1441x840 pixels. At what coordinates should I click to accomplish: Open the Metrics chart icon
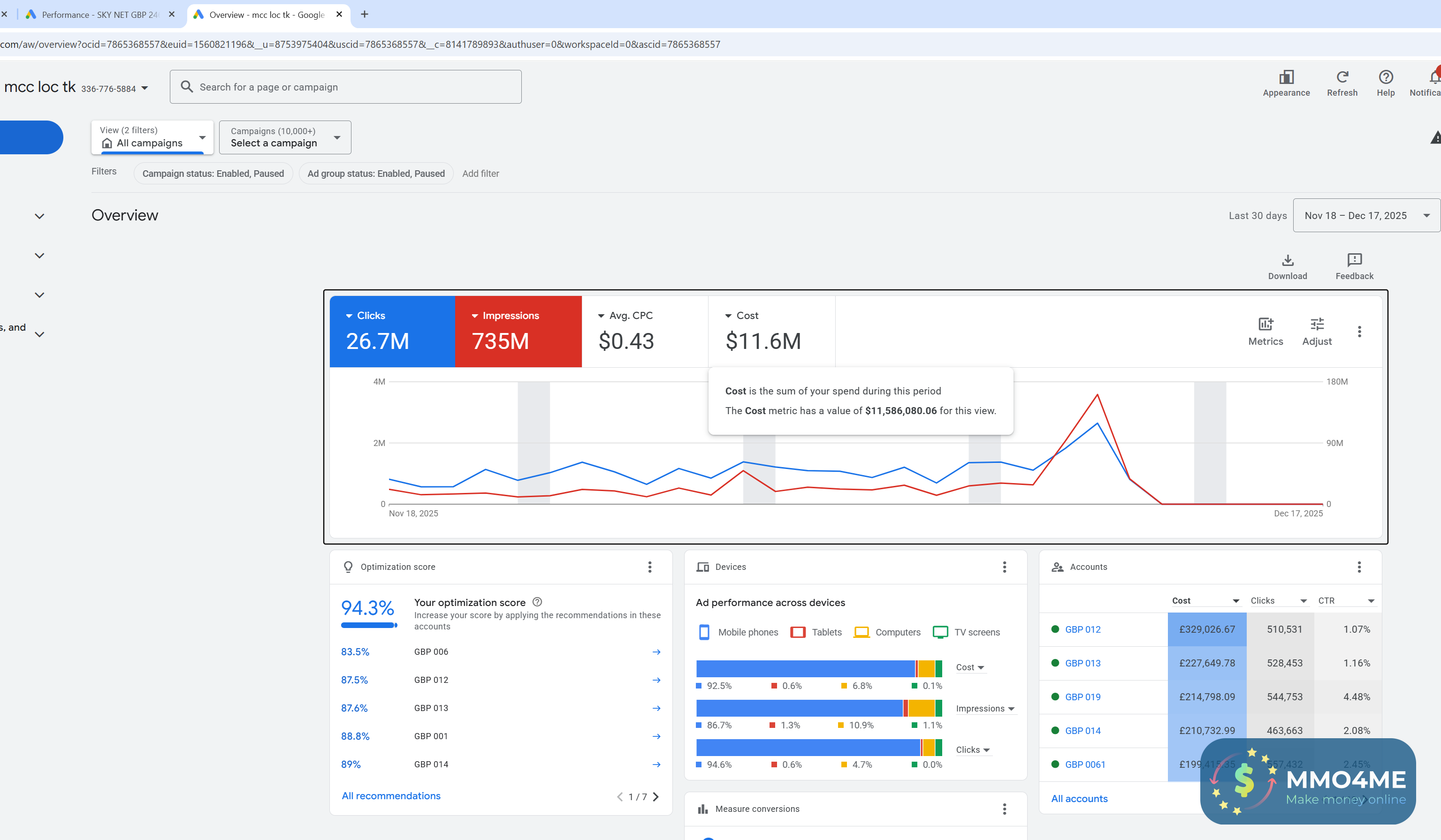tap(1266, 325)
